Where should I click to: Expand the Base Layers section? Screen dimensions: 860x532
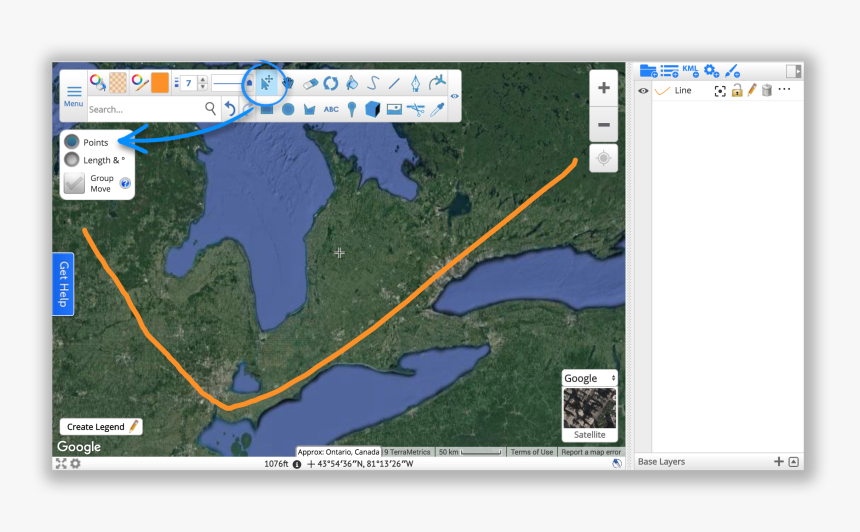[793, 461]
